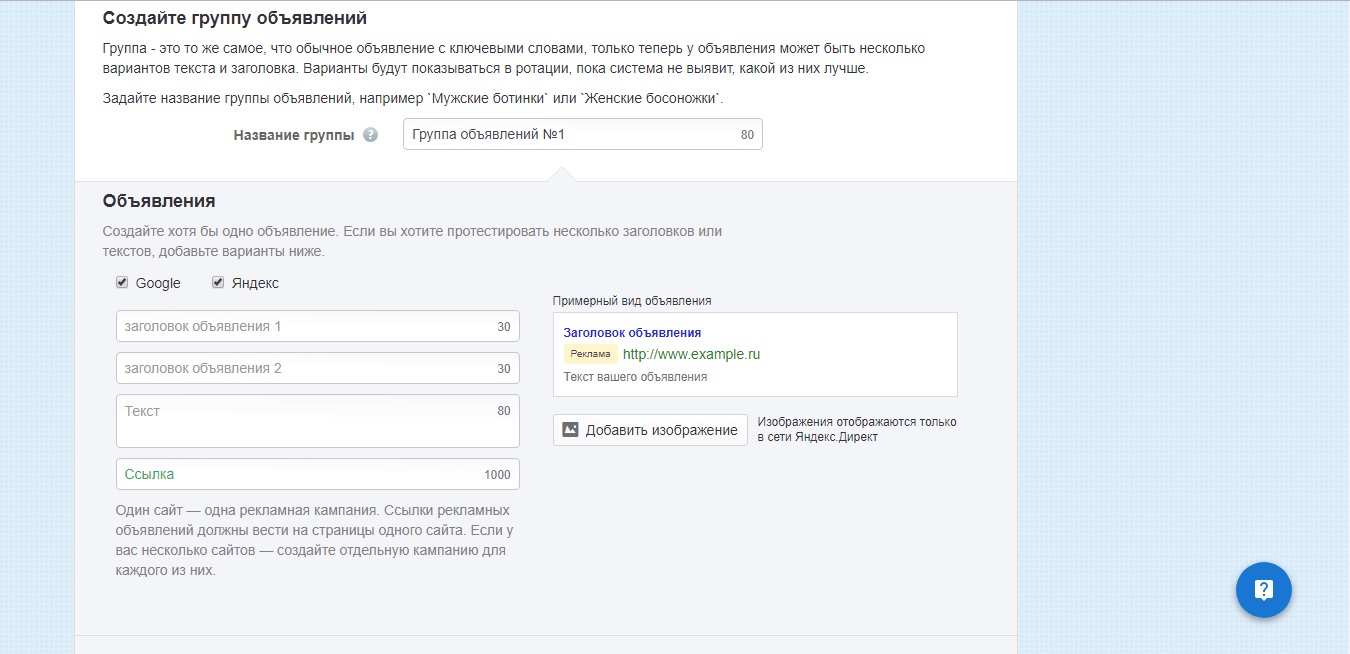The width and height of the screenshot is (1350, 654).
Task: Click into заголовок объявления 2 field
Action: [x=305, y=368]
